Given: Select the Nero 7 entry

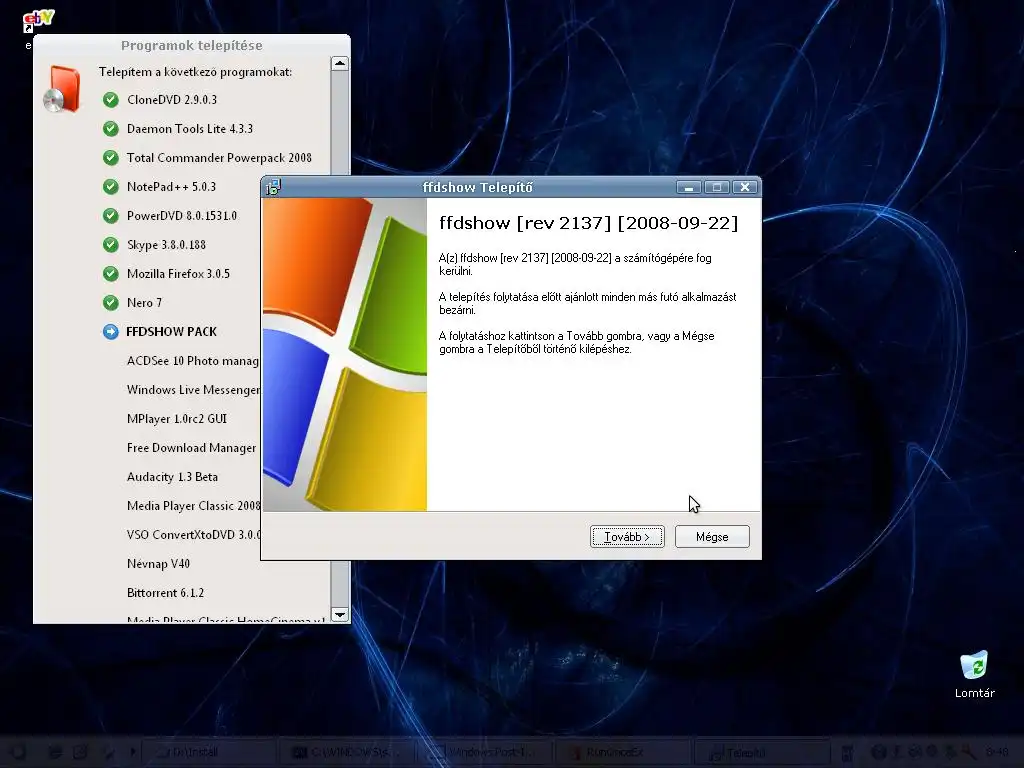Looking at the screenshot, I should coord(144,302).
